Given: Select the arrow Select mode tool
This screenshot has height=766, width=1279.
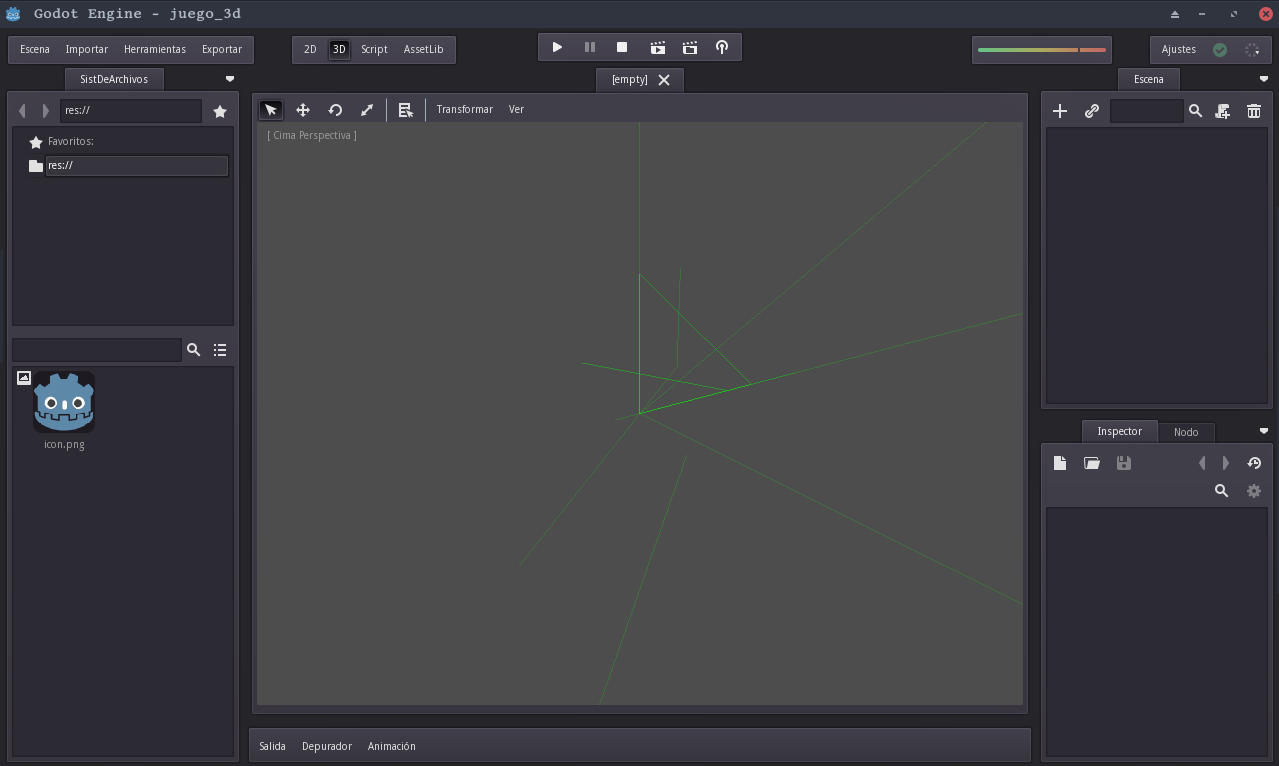Looking at the screenshot, I should [270, 110].
